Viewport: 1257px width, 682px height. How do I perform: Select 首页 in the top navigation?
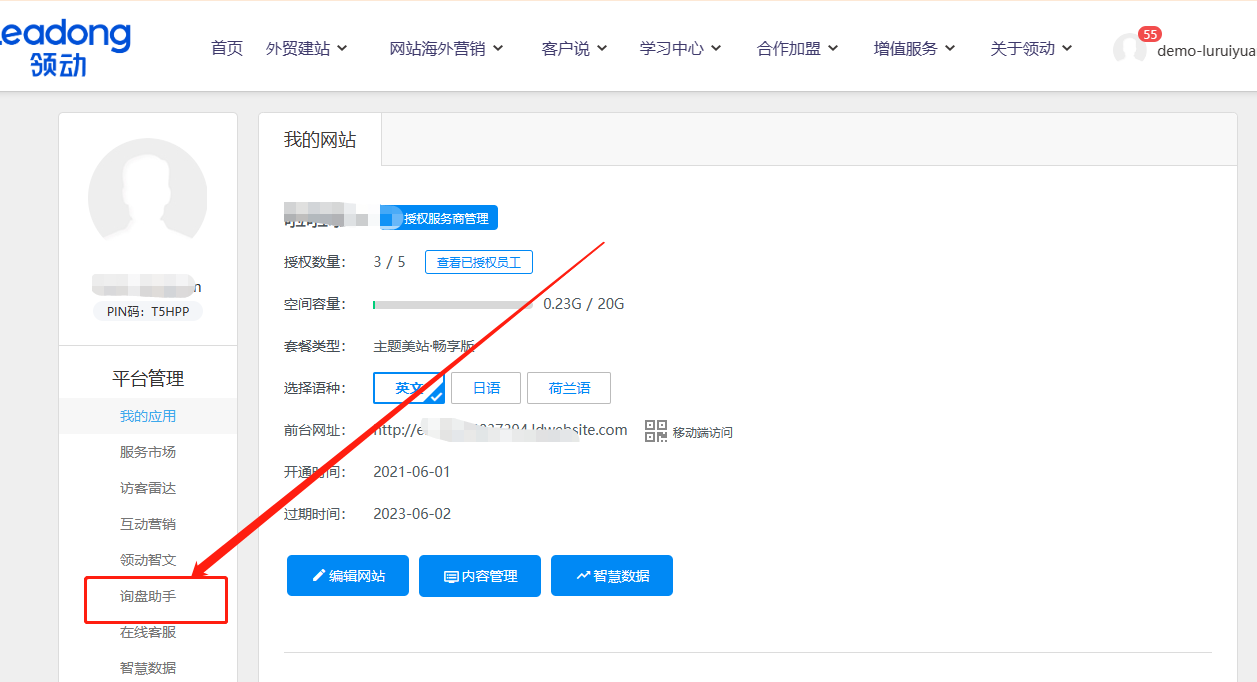[226, 47]
